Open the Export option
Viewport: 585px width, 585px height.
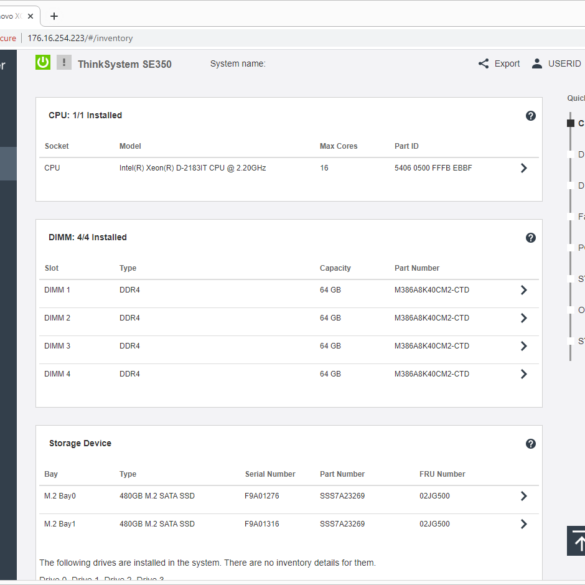point(507,63)
